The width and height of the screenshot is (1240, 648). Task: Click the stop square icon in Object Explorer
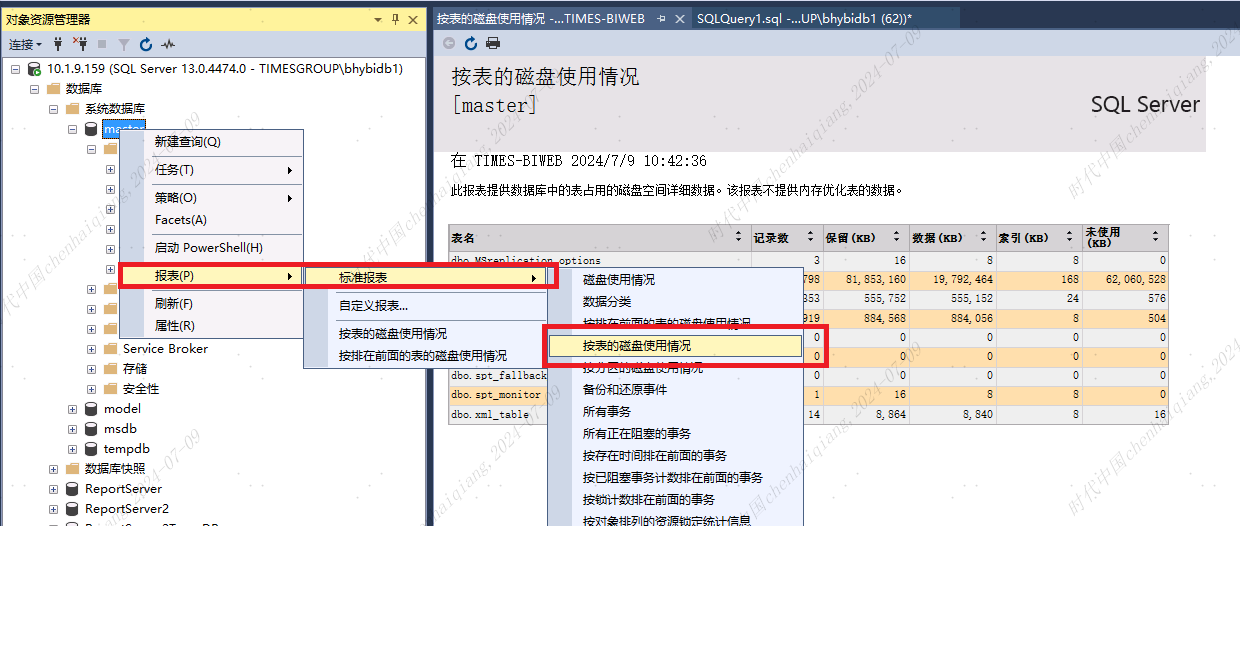tap(102, 44)
